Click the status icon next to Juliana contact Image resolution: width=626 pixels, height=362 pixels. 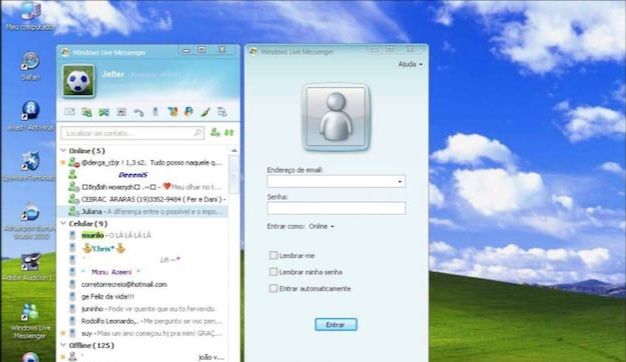(73, 211)
